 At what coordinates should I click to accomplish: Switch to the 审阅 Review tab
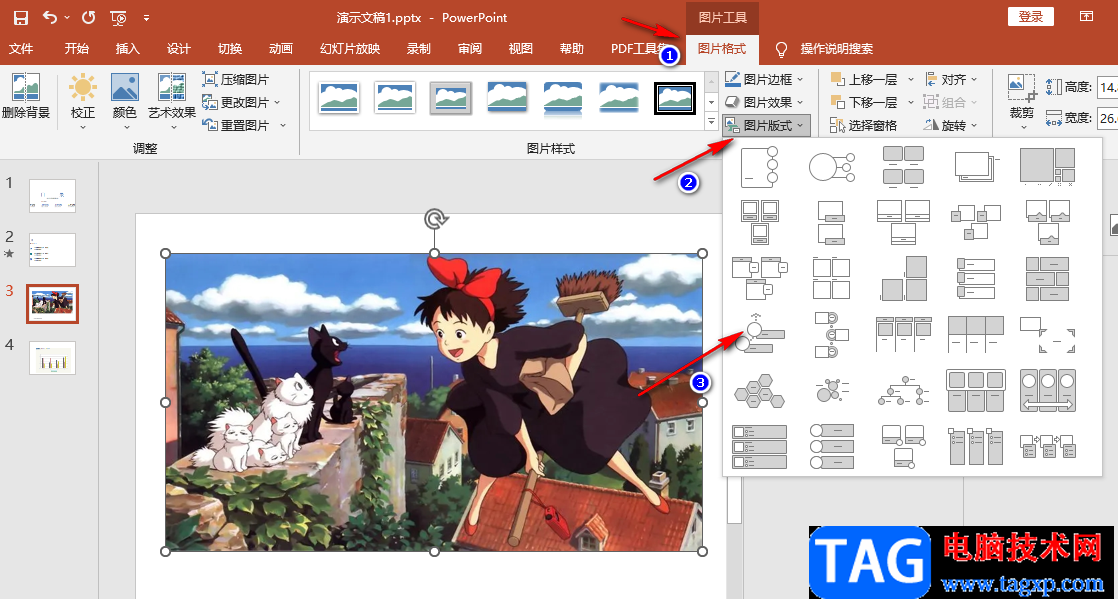tap(470, 49)
